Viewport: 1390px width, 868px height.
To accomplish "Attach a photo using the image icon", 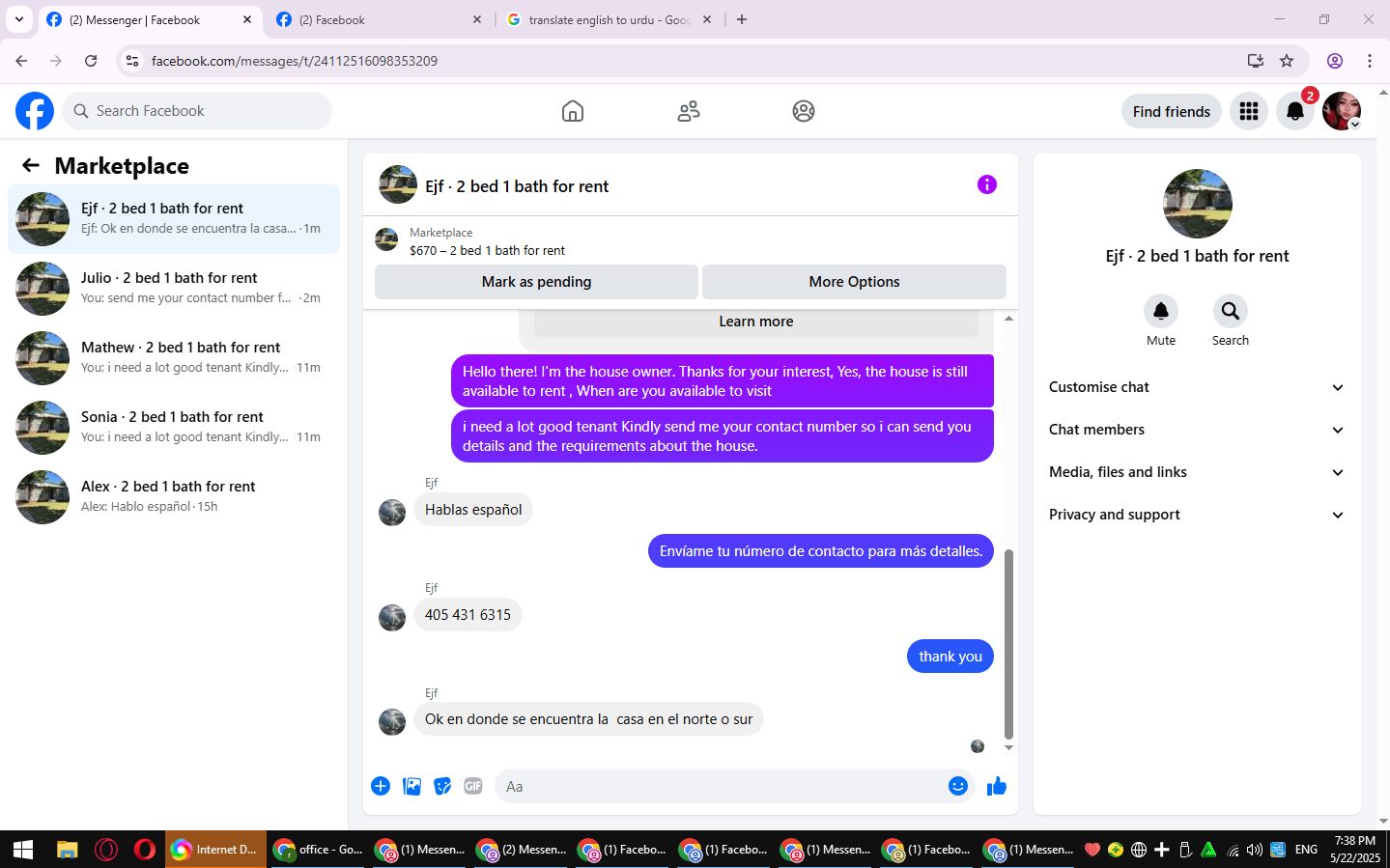I will [411, 786].
